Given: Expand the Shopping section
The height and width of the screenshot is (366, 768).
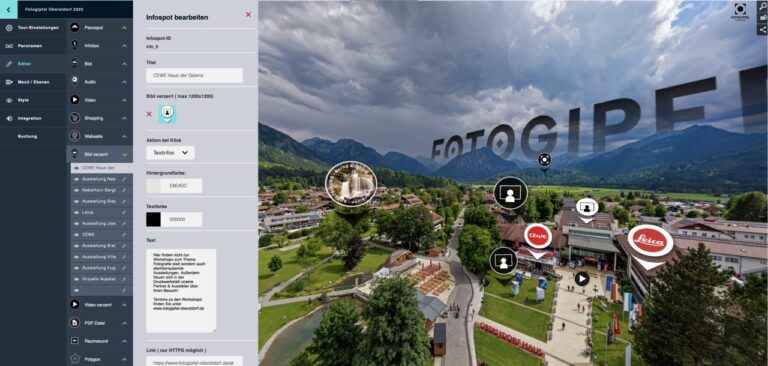Looking at the screenshot, I should pos(124,118).
